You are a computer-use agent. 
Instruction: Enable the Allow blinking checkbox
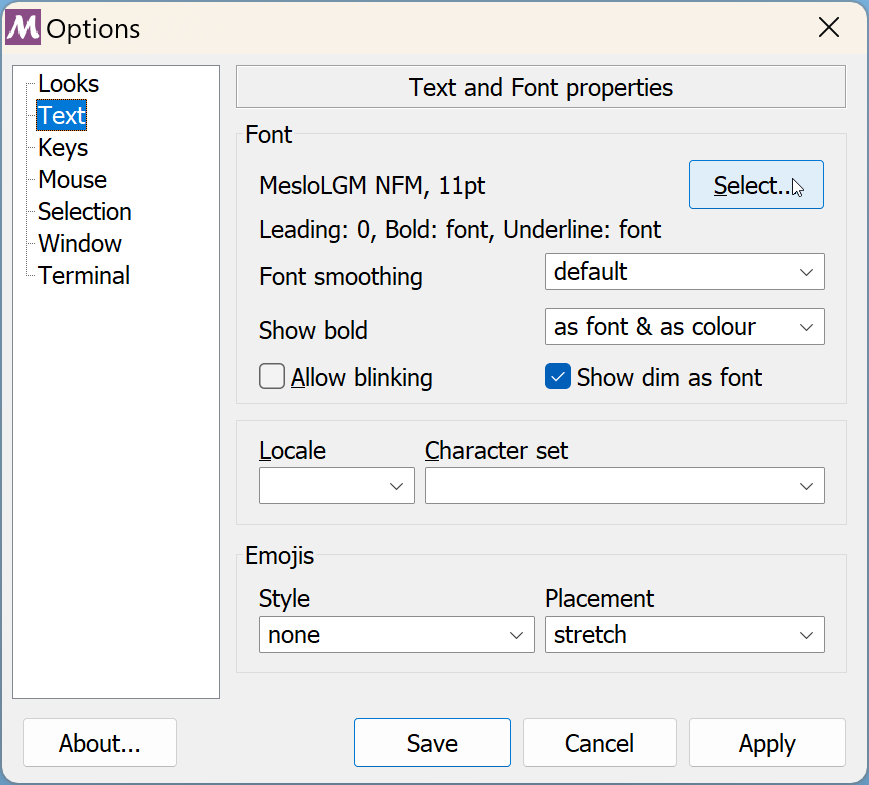(271, 377)
